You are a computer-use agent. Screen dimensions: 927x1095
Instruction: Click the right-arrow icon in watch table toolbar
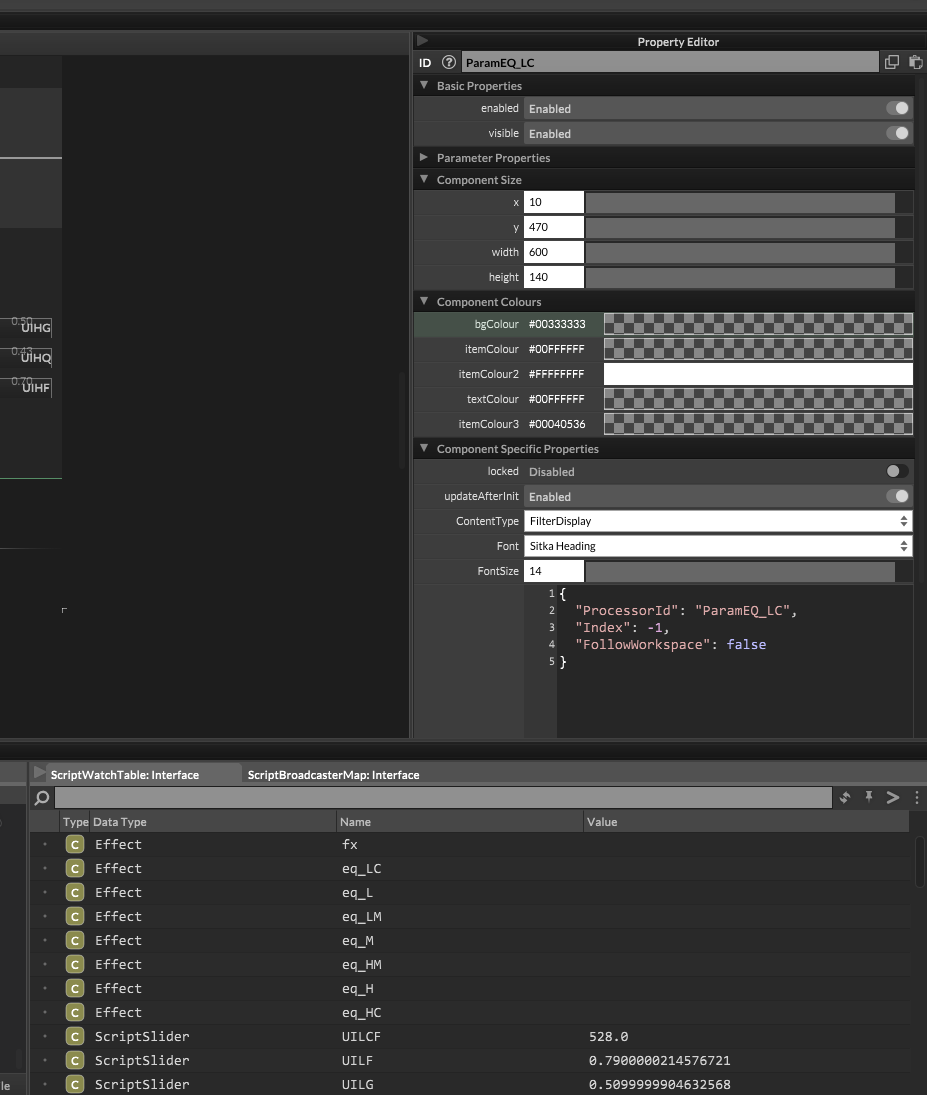(x=893, y=797)
